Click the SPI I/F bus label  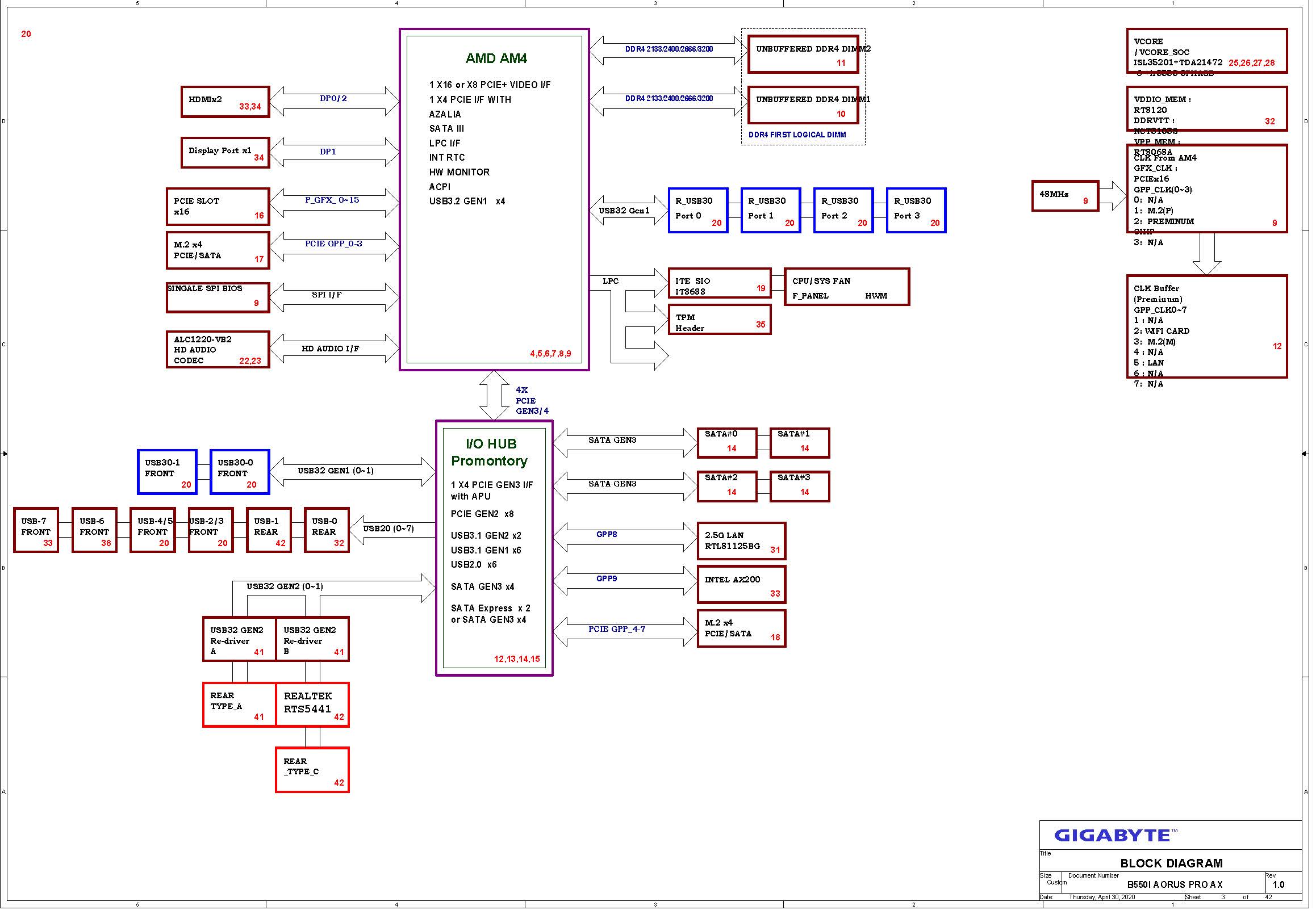pyautogui.click(x=327, y=295)
